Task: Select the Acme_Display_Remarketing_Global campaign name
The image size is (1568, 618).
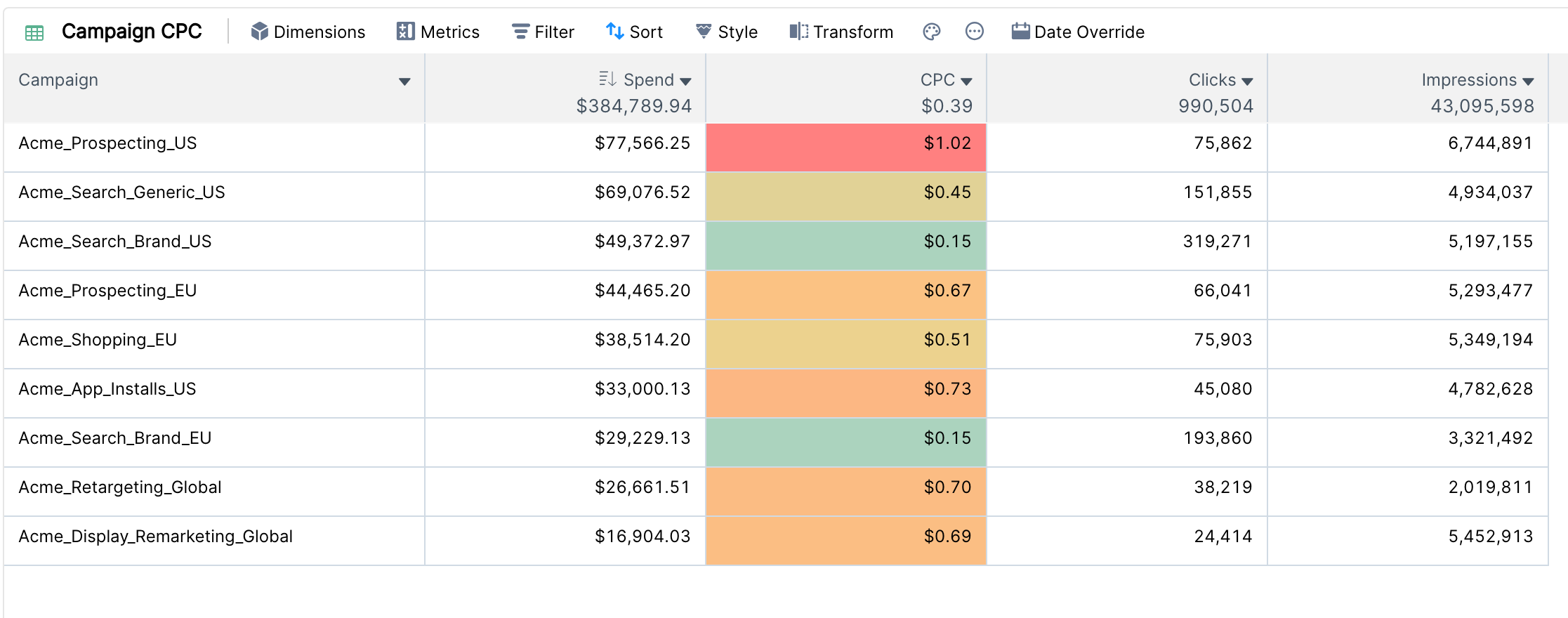Action: coord(156,537)
